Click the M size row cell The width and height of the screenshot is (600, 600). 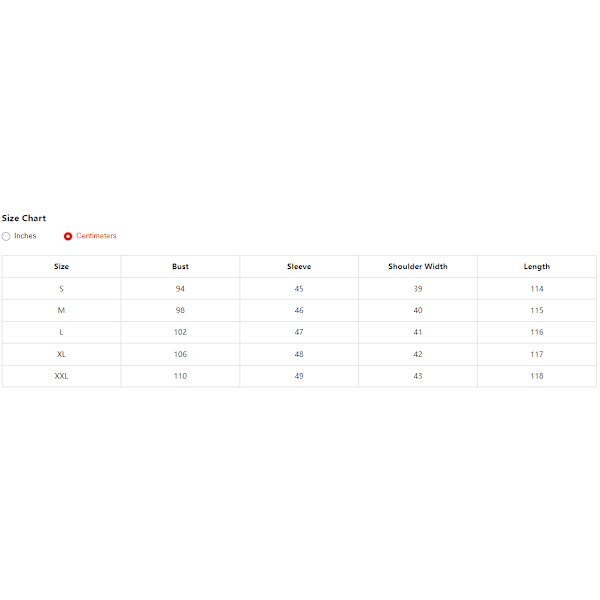[61, 311]
